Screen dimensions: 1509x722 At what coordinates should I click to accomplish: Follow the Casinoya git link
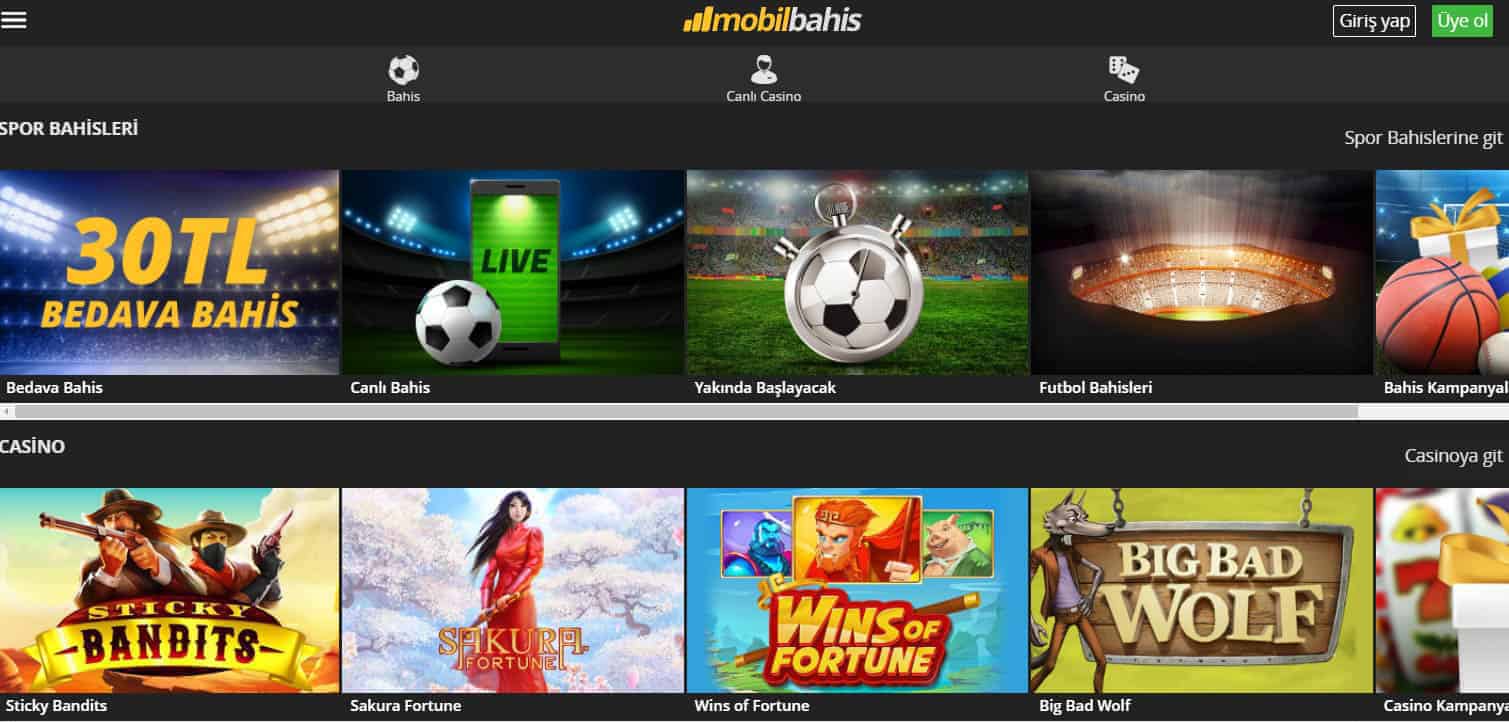tap(1453, 456)
